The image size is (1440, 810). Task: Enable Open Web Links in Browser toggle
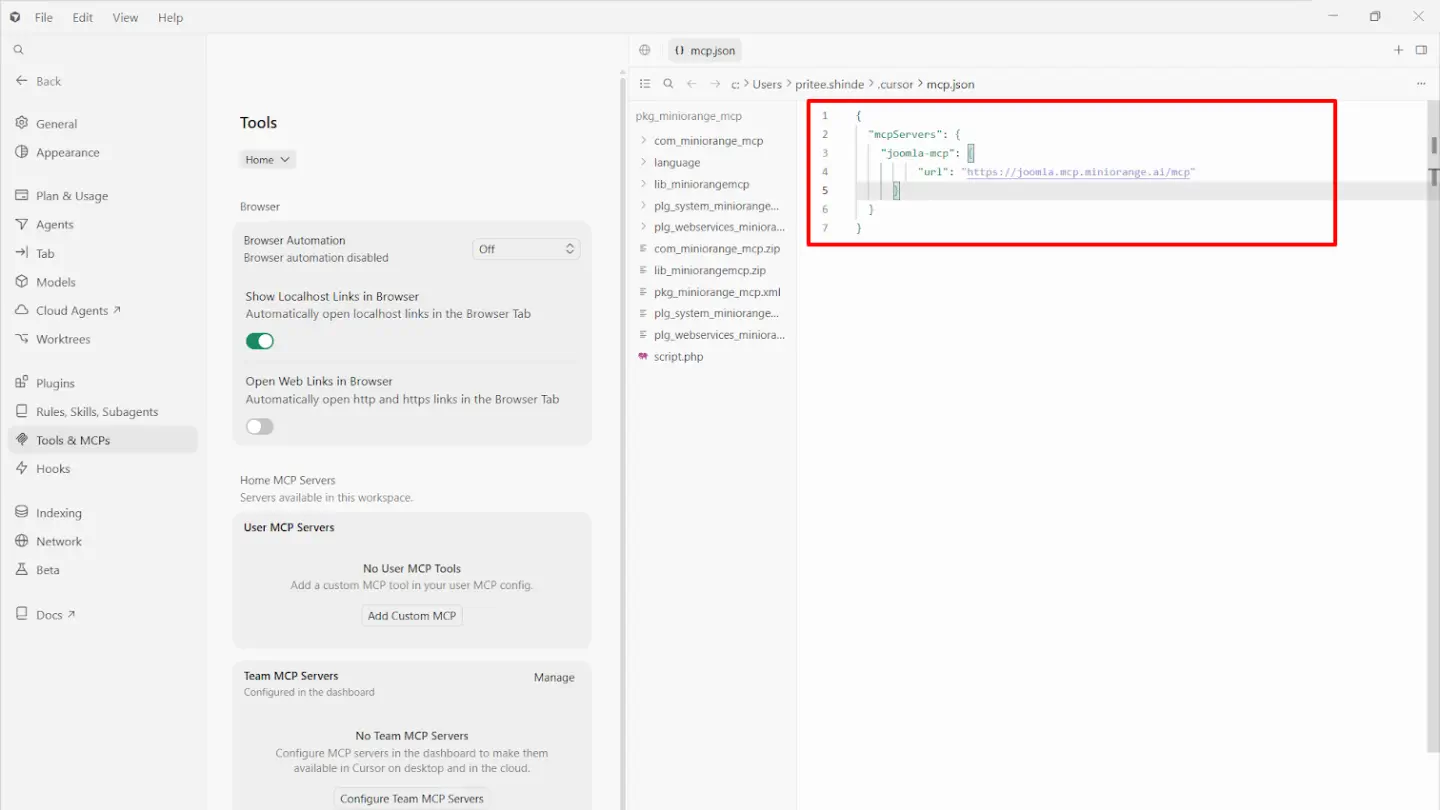pyautogui.click(x=260, y=427)
